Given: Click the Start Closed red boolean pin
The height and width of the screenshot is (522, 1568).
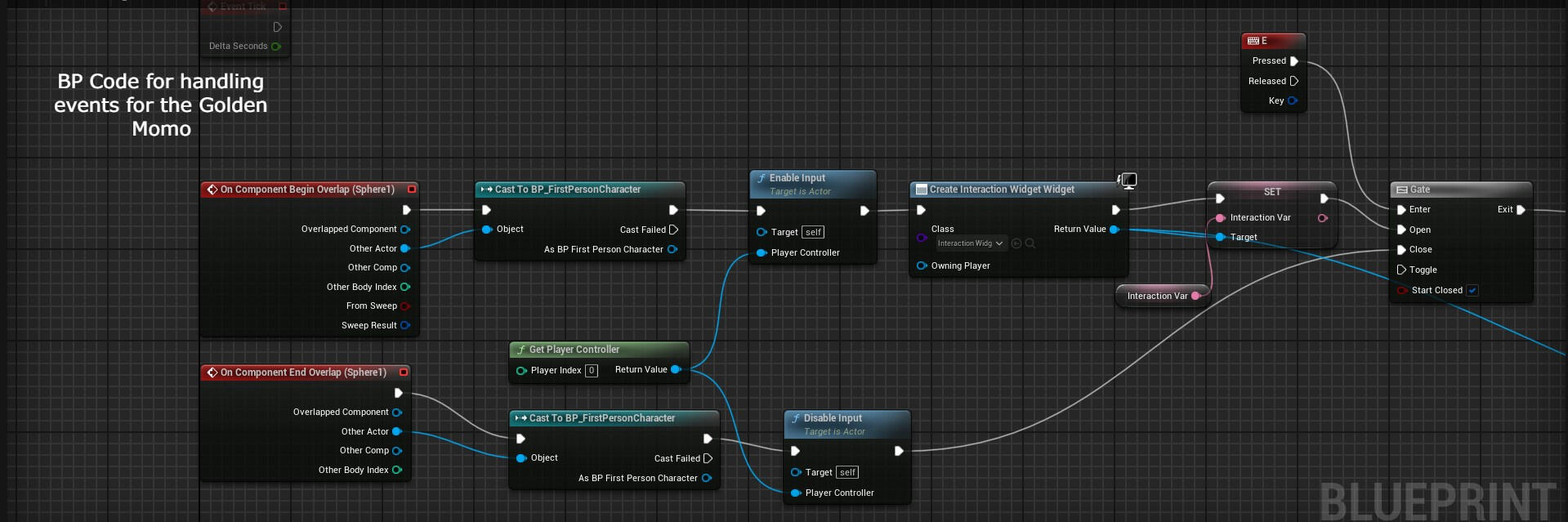Looking at the screenshot, I should 1402,290.
